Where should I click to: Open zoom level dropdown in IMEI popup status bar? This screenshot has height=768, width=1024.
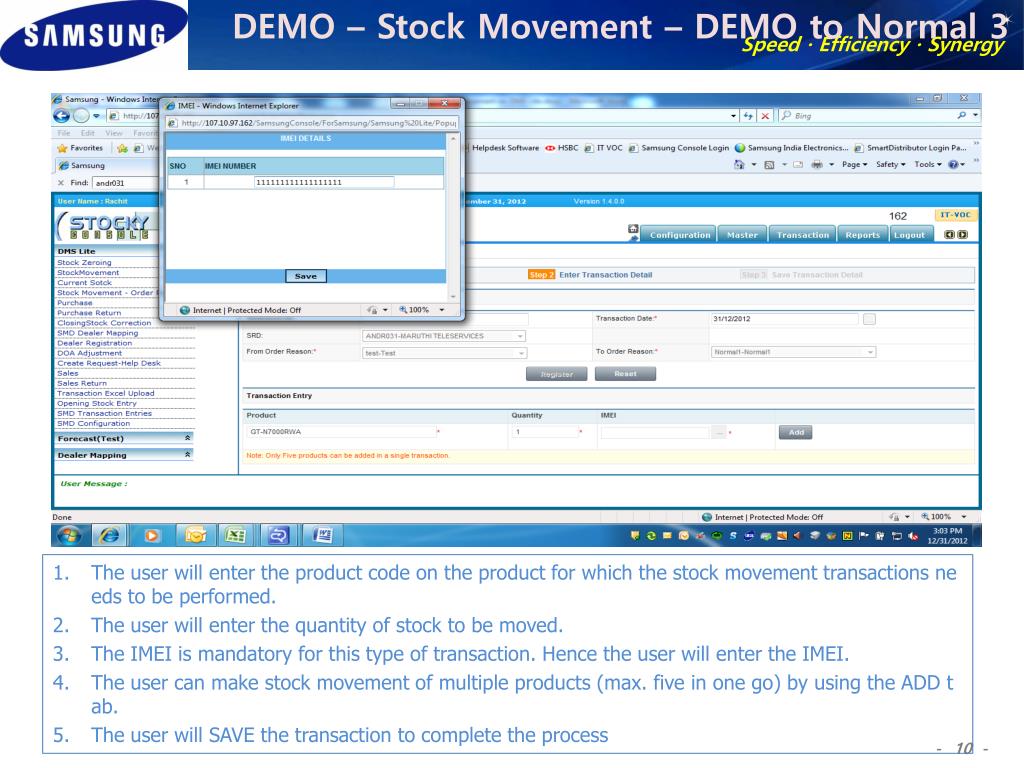pyautogui.click(x=442, y=310)
